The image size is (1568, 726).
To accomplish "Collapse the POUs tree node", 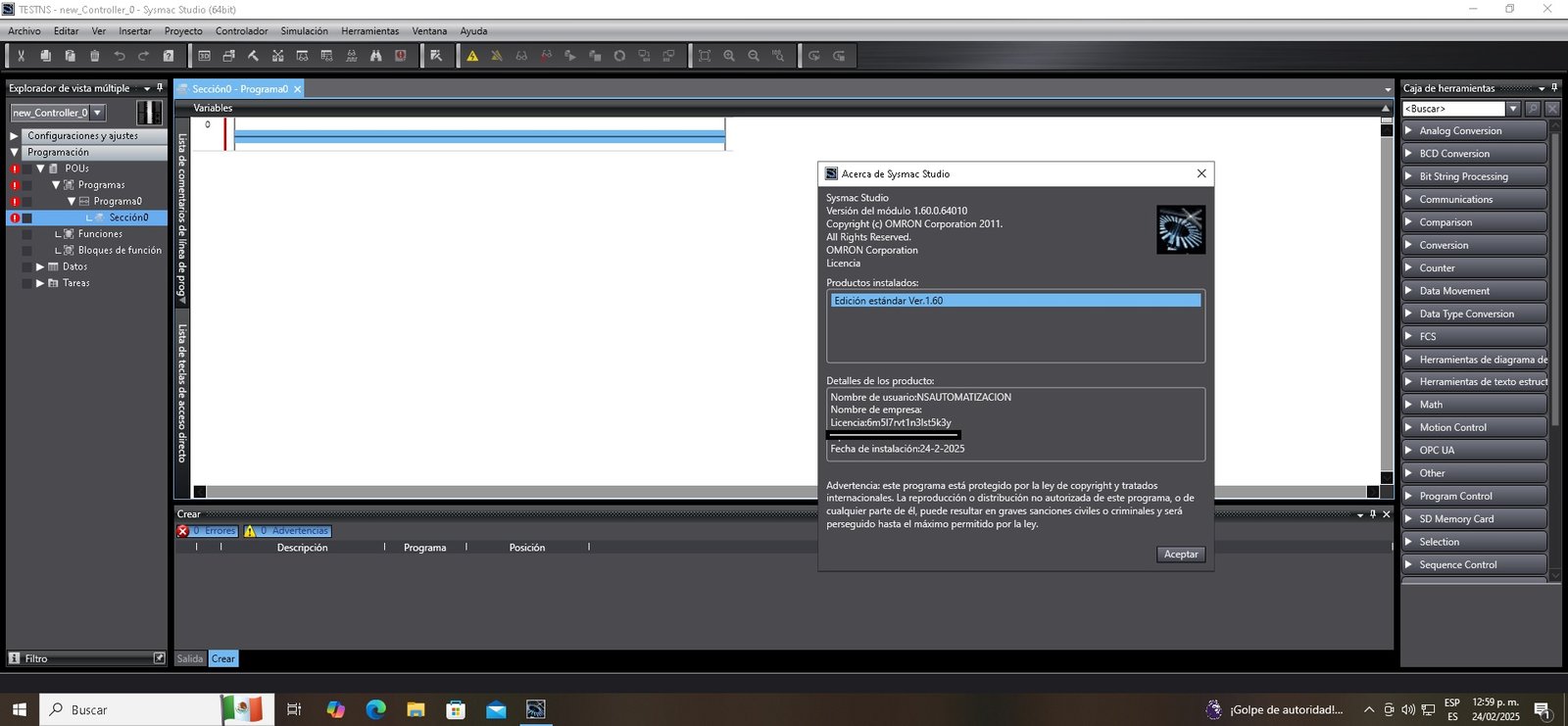I will (40, 169).
